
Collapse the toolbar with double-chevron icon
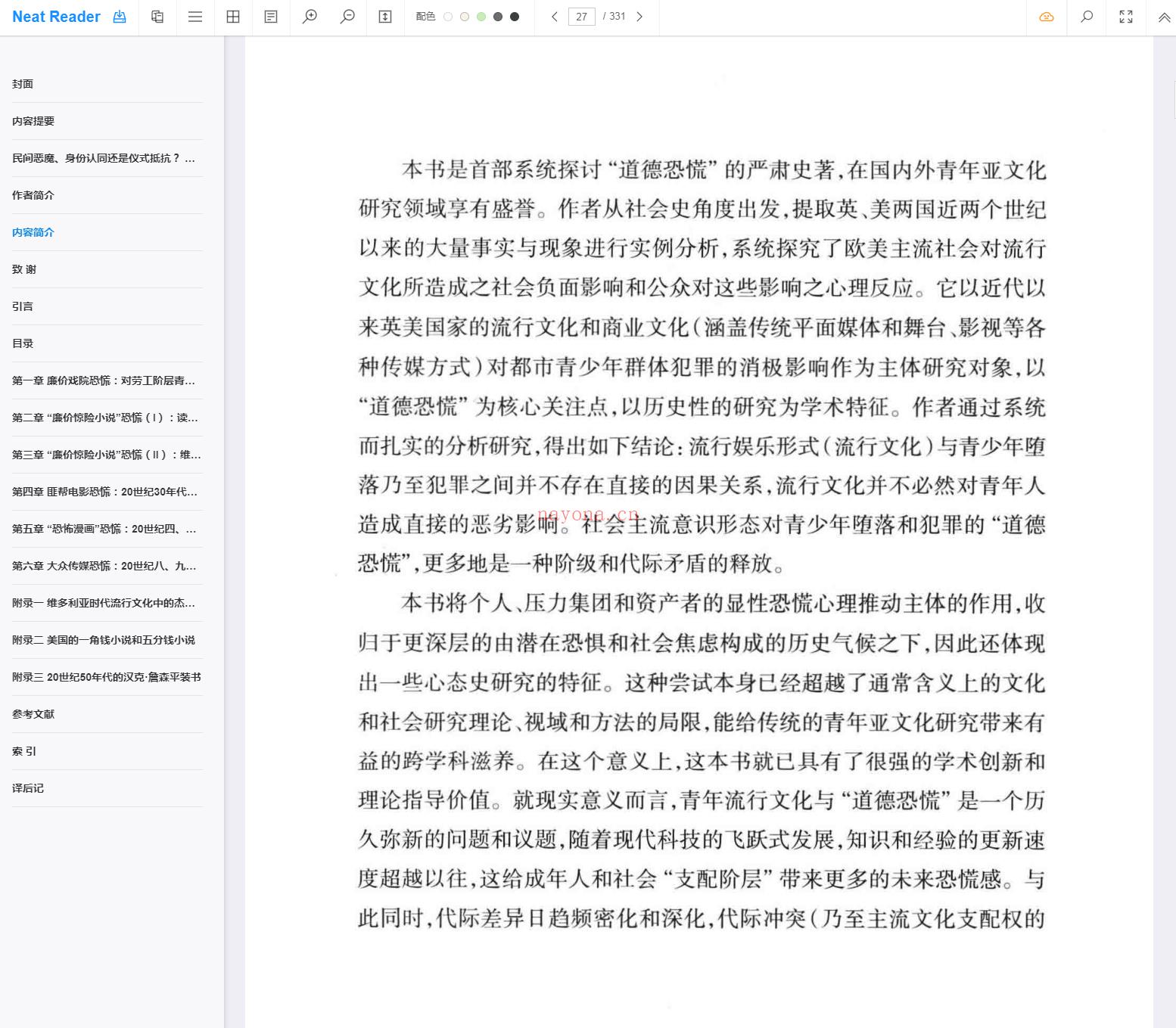click(x=1165, y=17)
